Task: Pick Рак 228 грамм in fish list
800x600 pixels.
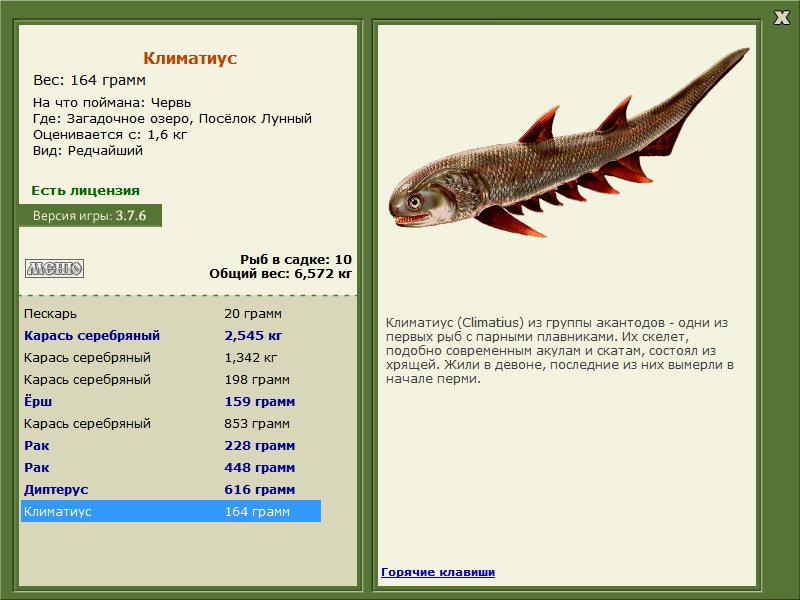Action: (x=171, y=445)
